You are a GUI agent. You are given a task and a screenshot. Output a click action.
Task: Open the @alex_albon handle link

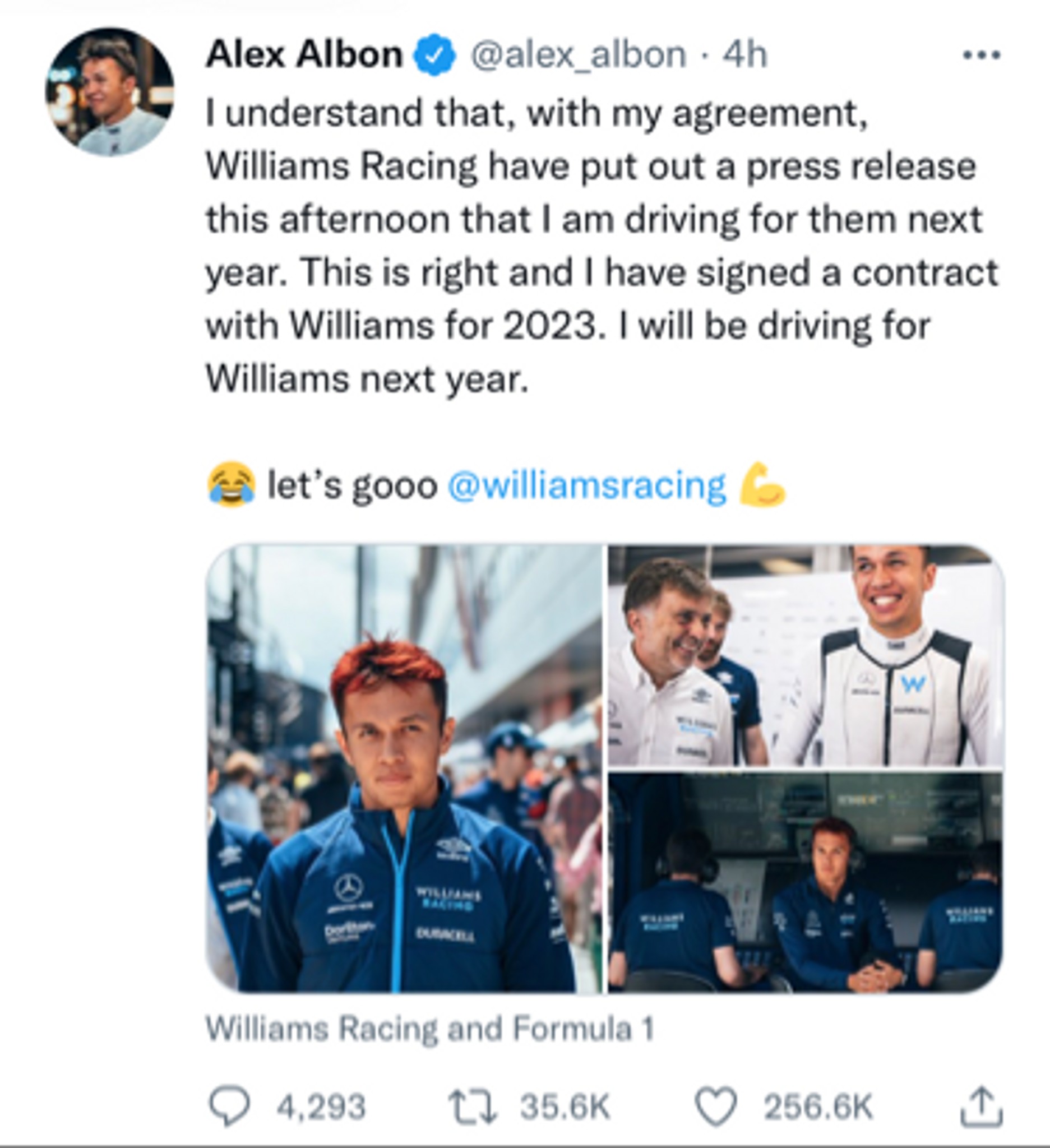[x=579, y=55]
